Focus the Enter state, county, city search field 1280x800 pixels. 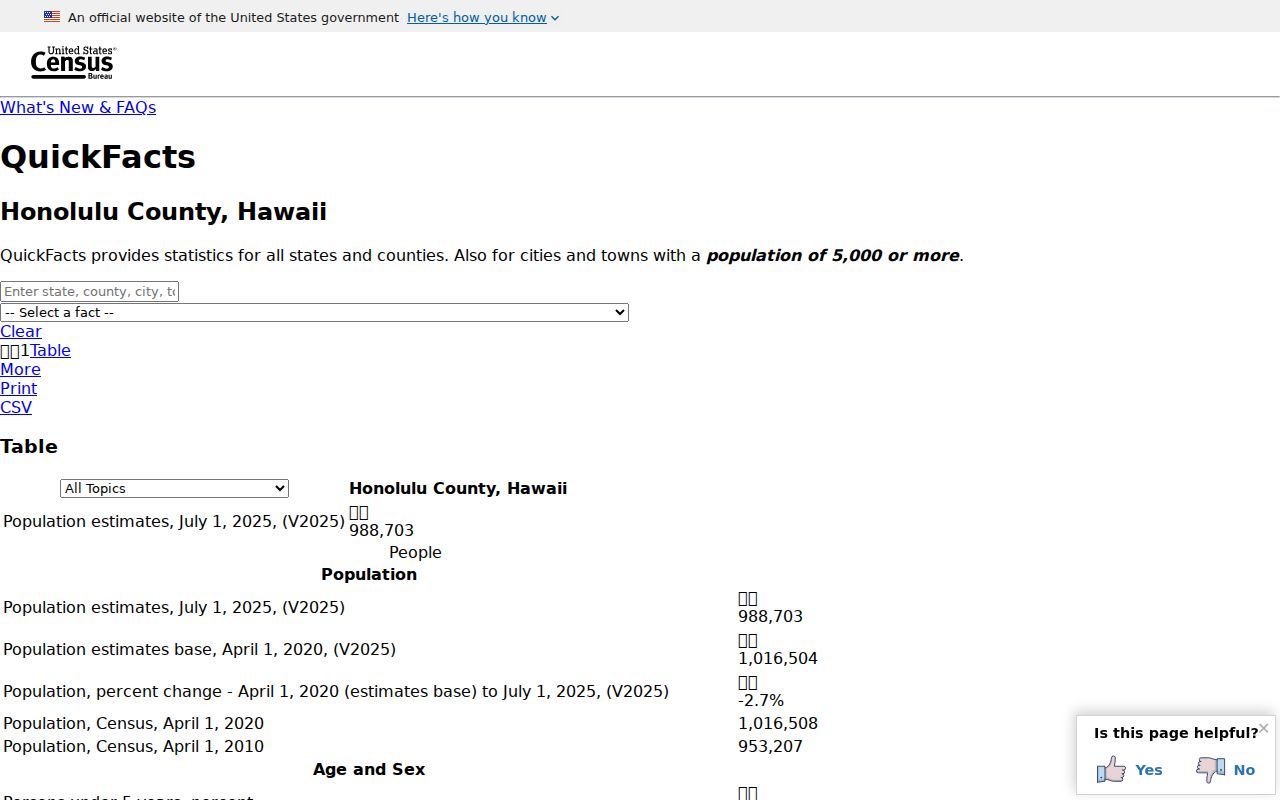pyautogui.click(x=90, y=291)
